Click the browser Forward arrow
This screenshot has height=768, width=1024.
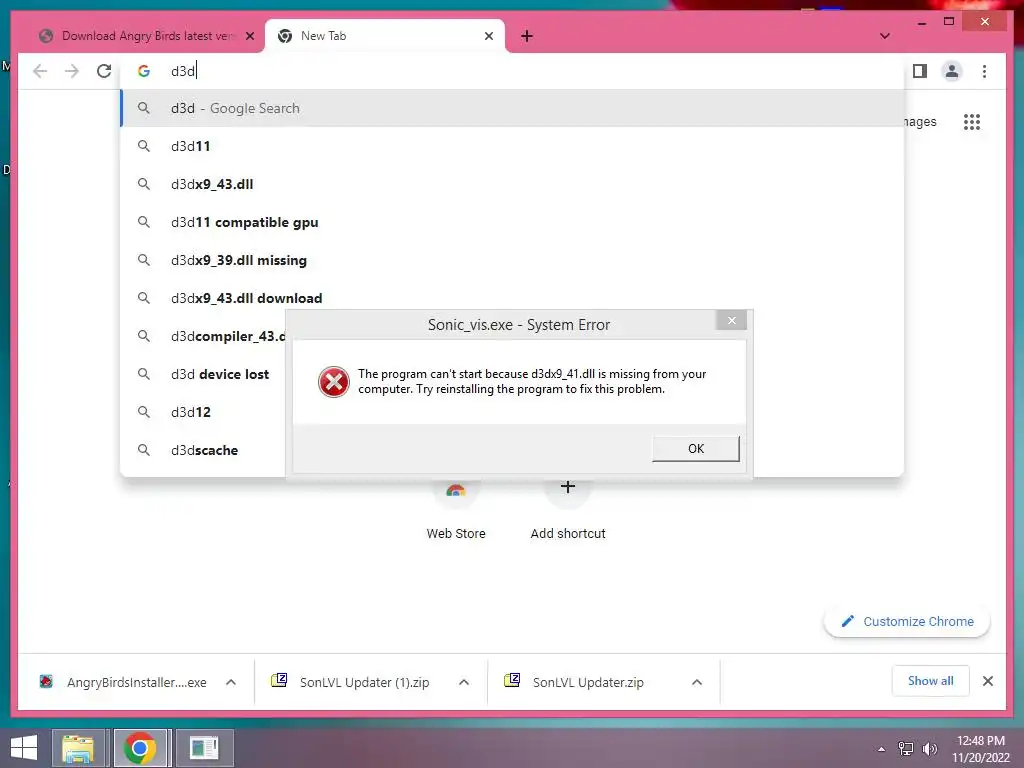(x=72, y=71)
